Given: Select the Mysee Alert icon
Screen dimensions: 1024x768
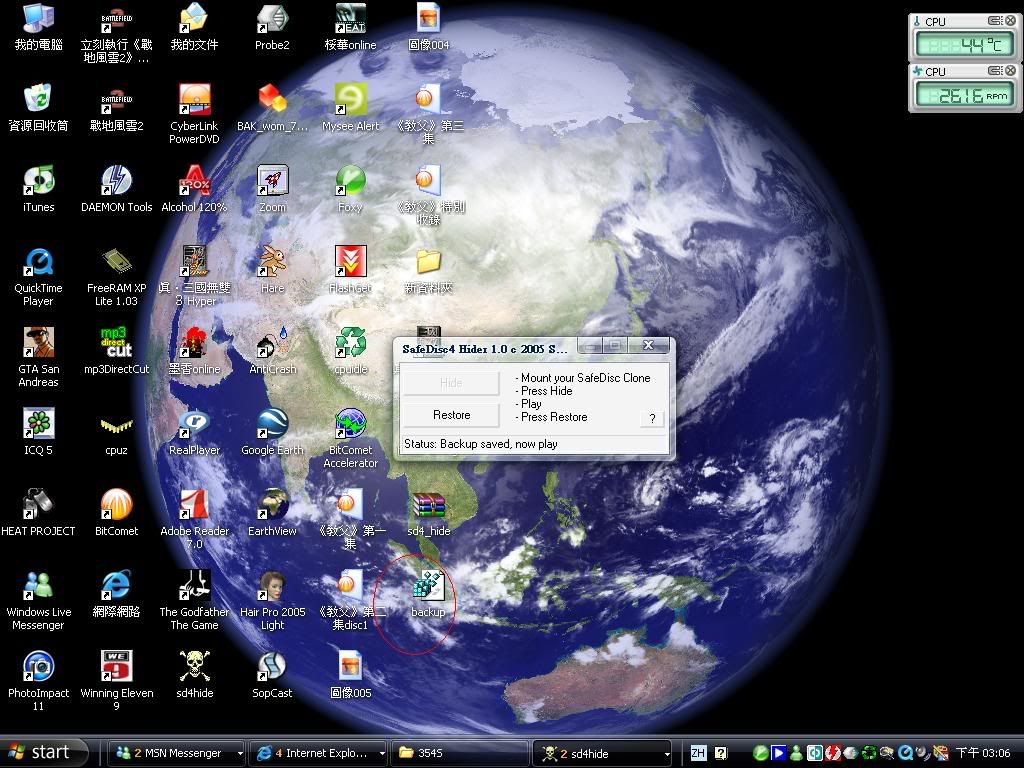Looking at the screenshot, I should point(351,100).
